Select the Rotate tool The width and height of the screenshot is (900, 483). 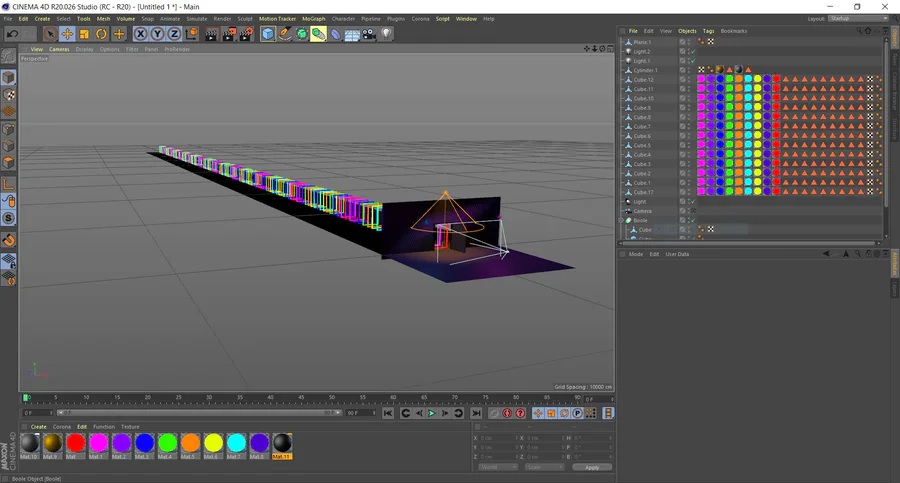click(101, 34)
